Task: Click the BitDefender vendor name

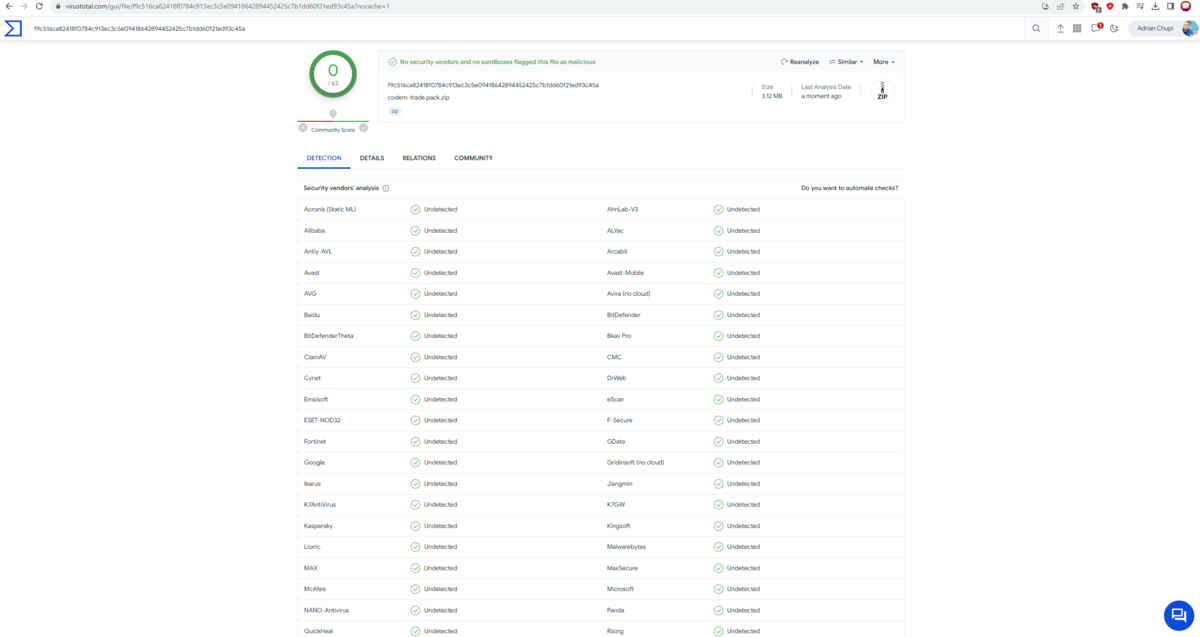Action: (624, 315)
